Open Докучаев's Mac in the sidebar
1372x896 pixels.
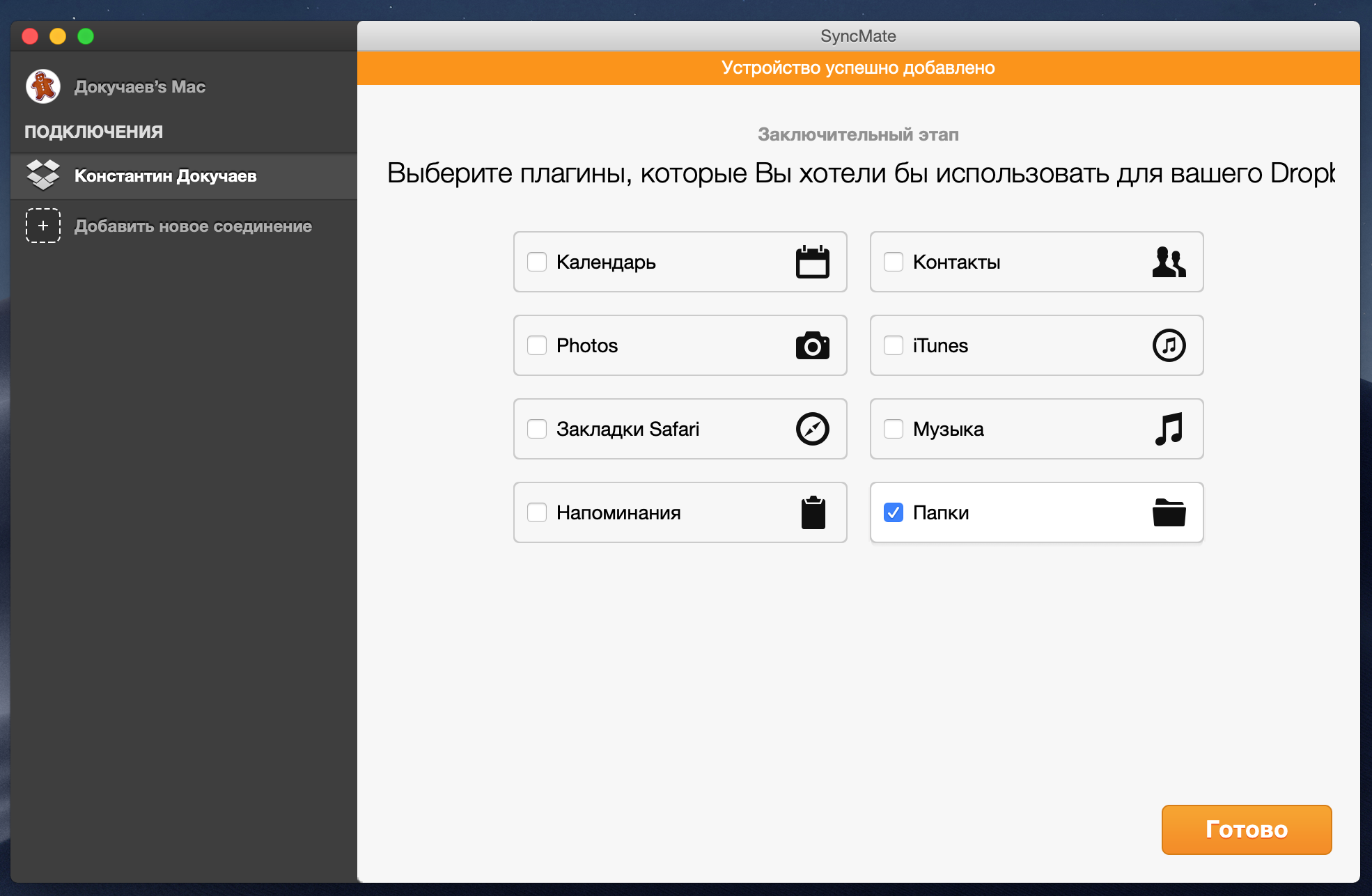(139, 87)
